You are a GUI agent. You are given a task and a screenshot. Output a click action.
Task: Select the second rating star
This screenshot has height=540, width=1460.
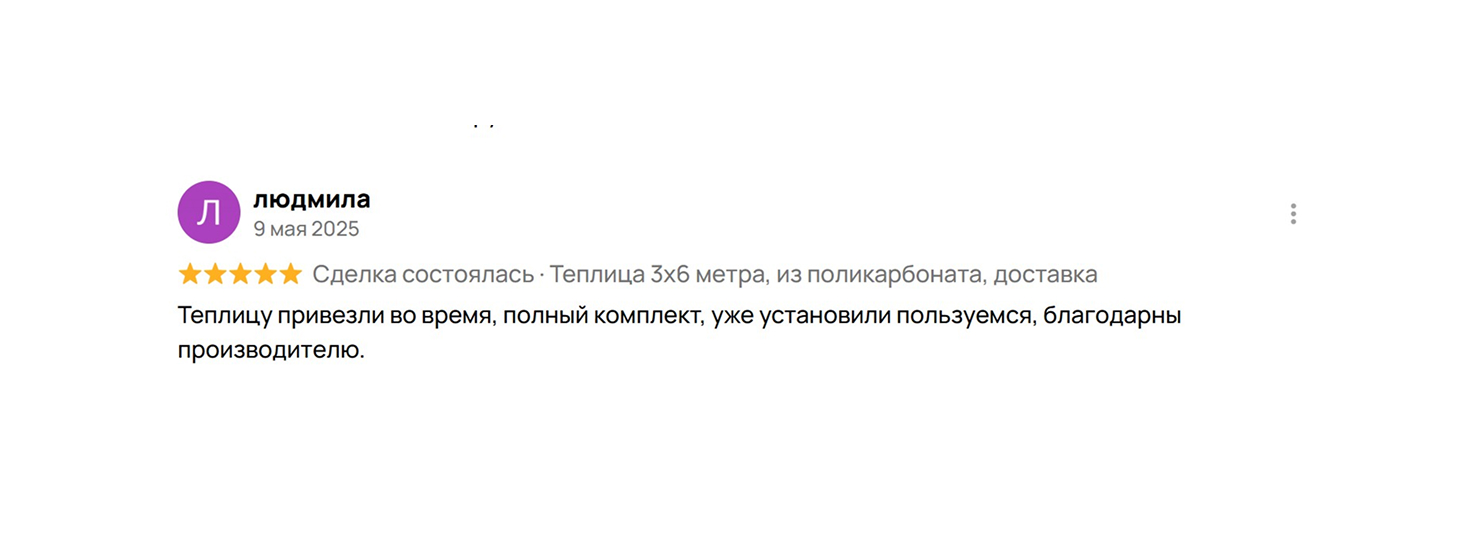point(215,274)
